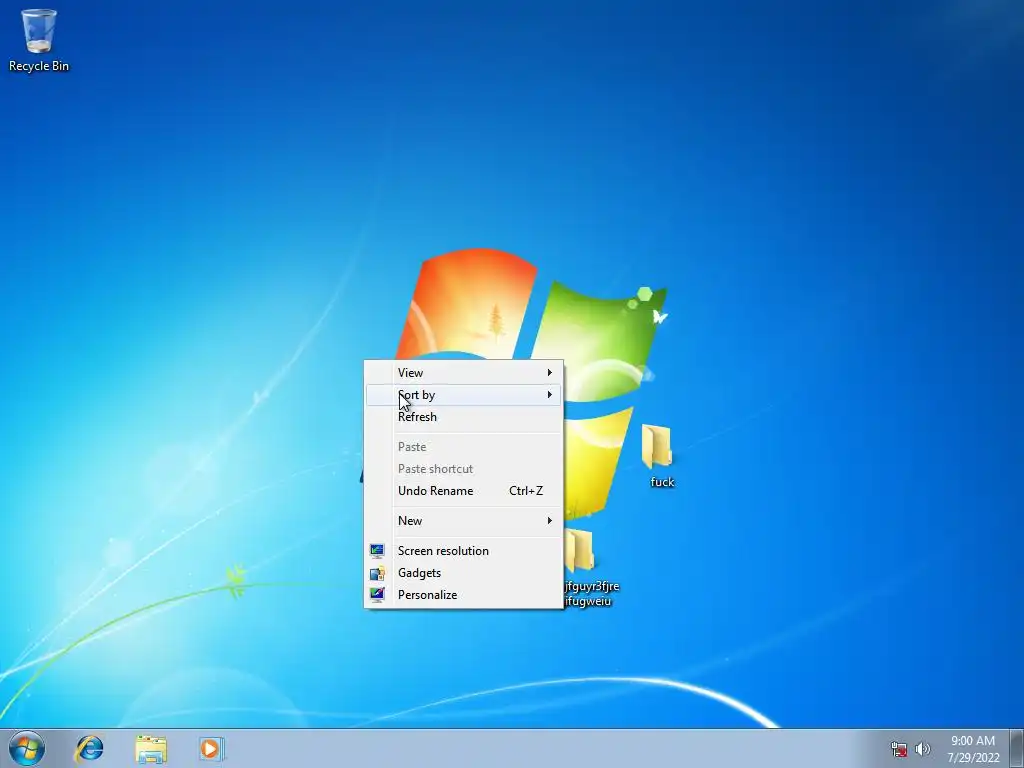
Task: Click the Personalize menu icon
Action: click(377, 594)
